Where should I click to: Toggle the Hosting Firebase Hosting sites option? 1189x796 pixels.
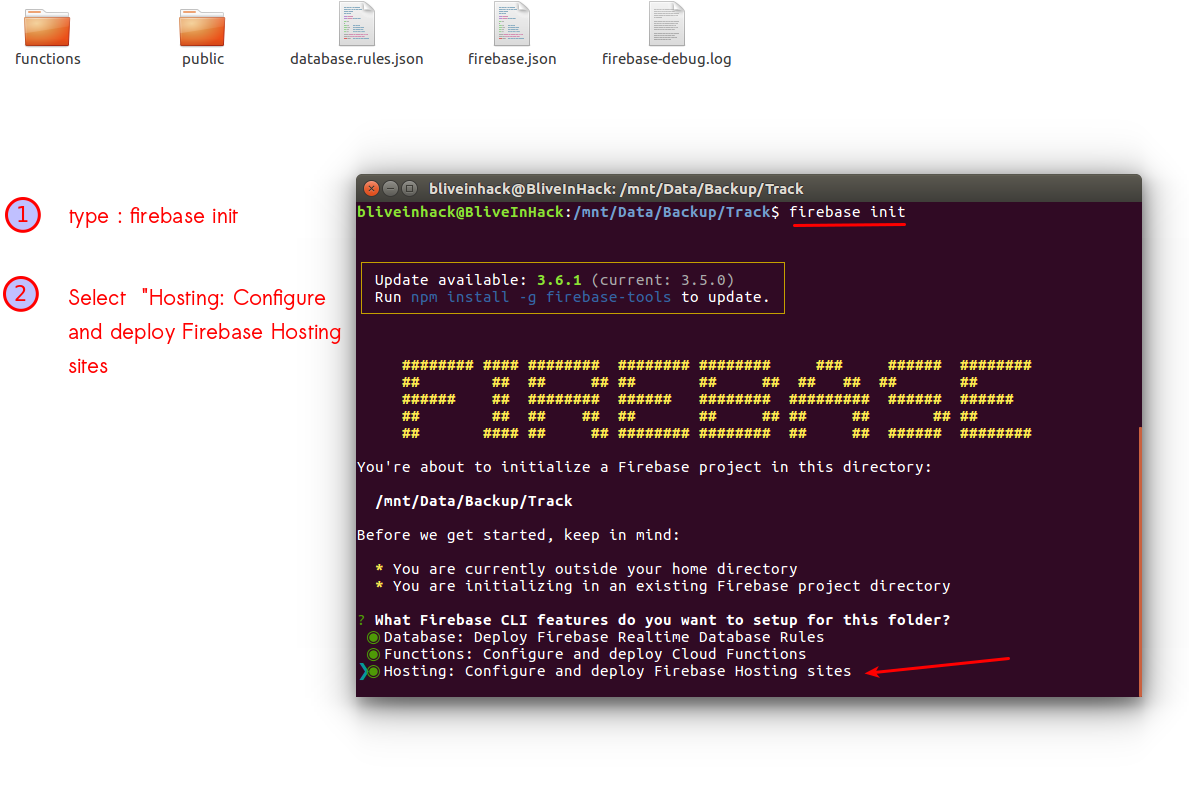coord(373,672)
